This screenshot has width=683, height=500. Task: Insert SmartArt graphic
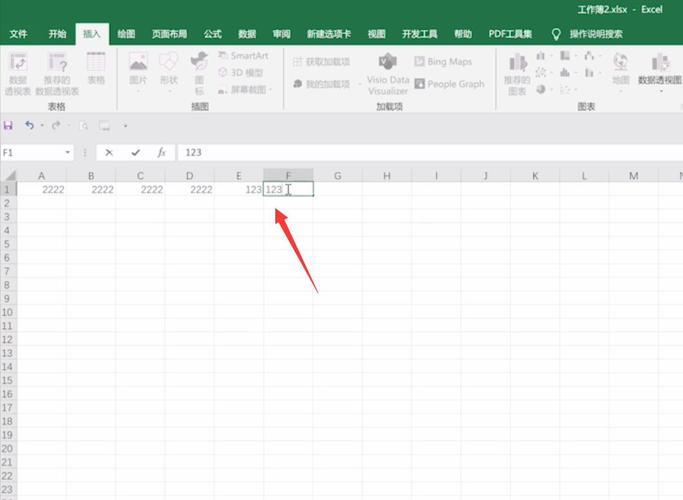pos(243,56)
